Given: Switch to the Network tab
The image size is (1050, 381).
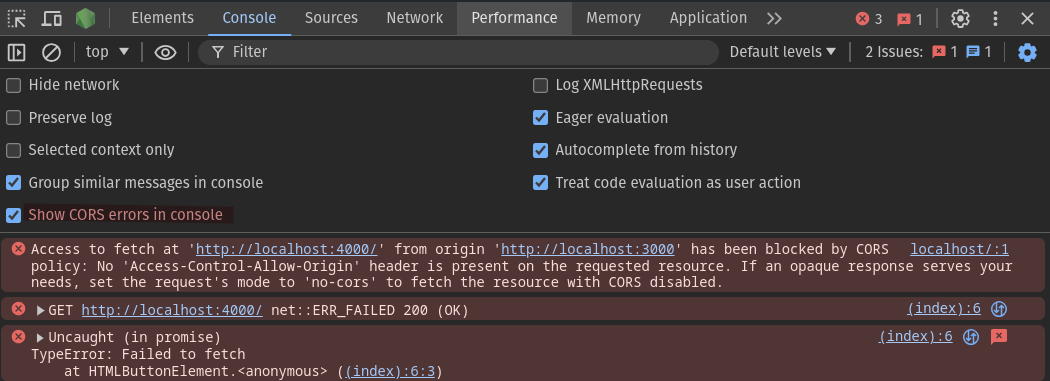Looking at the screenshot, I should point(415,18).
